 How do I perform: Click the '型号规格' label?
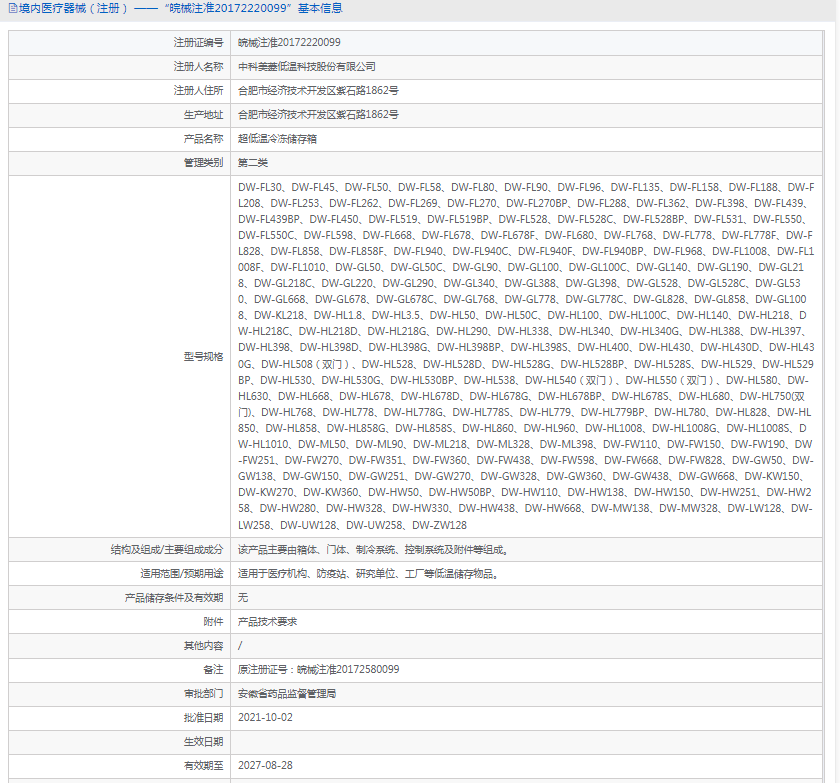coord(204,356)
